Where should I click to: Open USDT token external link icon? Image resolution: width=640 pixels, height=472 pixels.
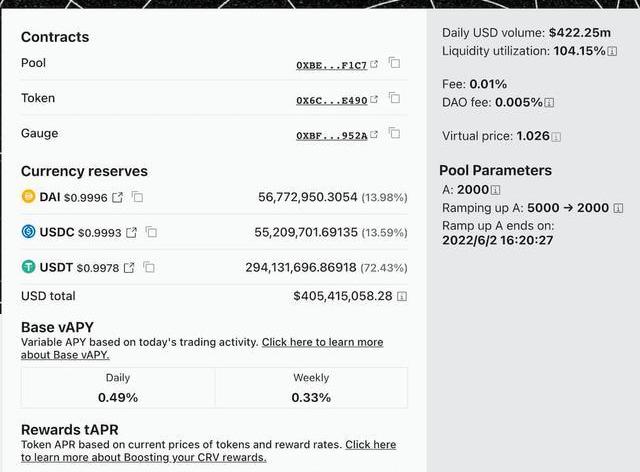[x=128, y=267]
